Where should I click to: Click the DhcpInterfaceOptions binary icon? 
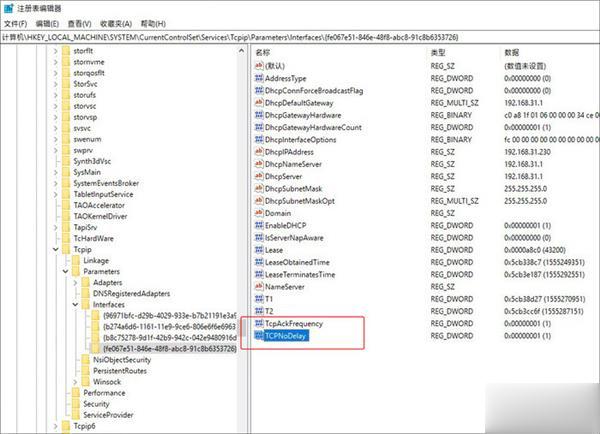click(x=259, y=139)
